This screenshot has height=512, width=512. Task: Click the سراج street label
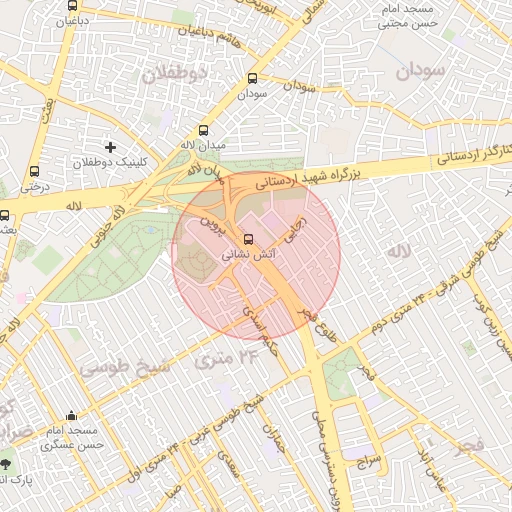(x=369, y=461)
